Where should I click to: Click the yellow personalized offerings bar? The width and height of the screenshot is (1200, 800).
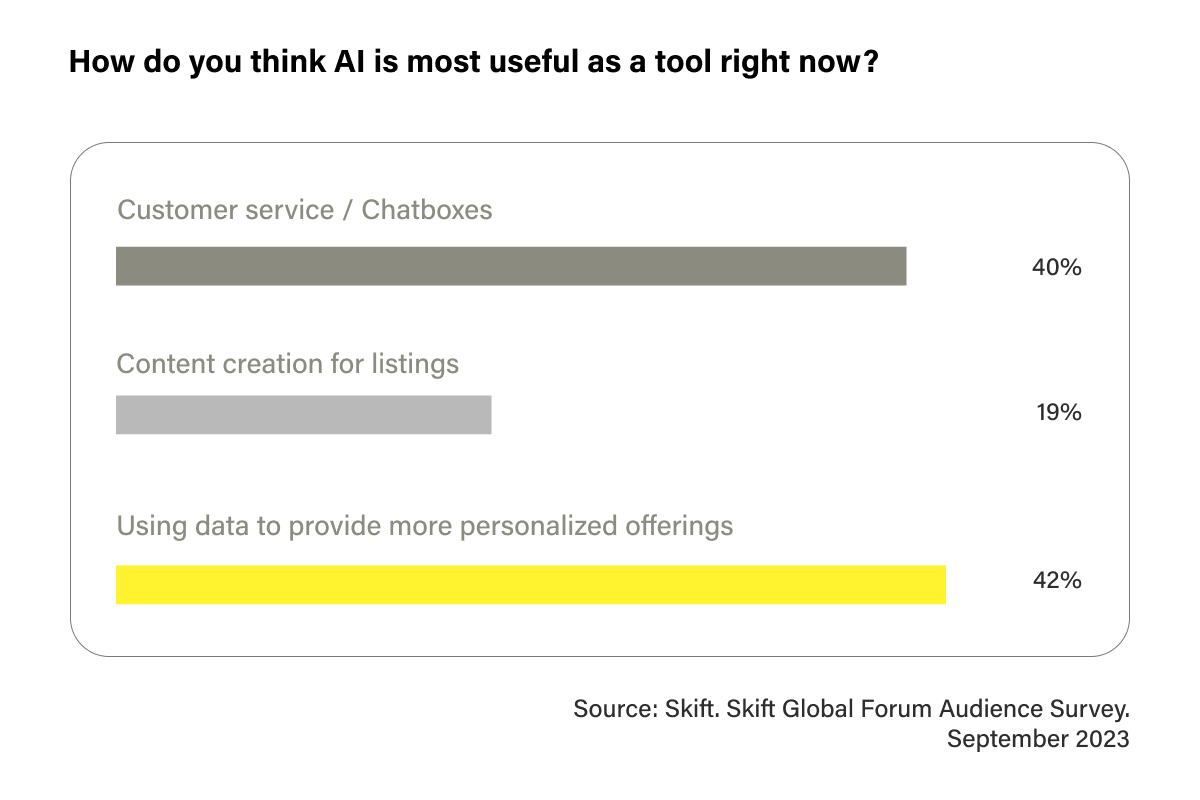tap(531, 585)
